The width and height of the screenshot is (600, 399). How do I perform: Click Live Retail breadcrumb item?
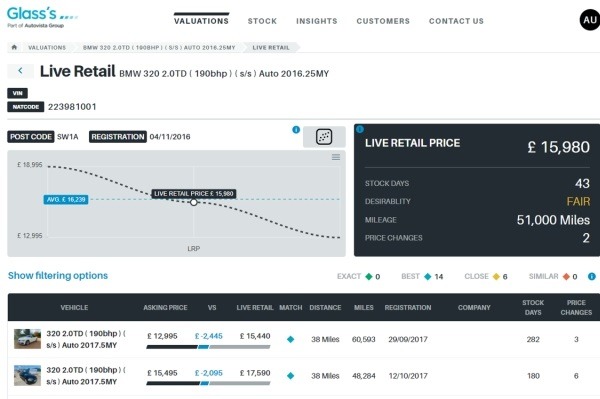[x=271, y=47]
